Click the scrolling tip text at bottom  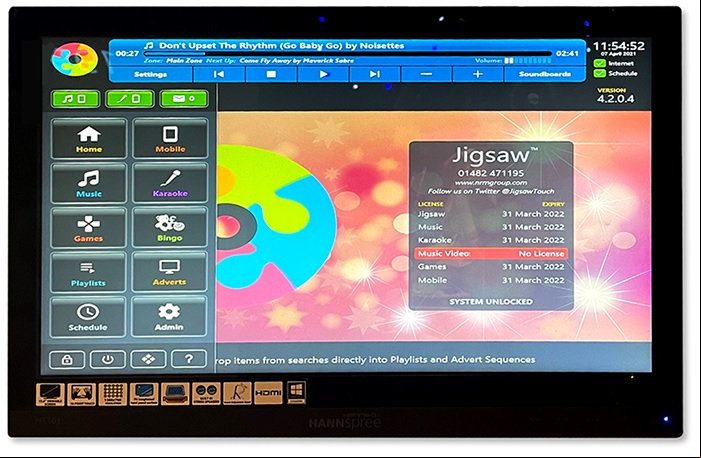376,360
